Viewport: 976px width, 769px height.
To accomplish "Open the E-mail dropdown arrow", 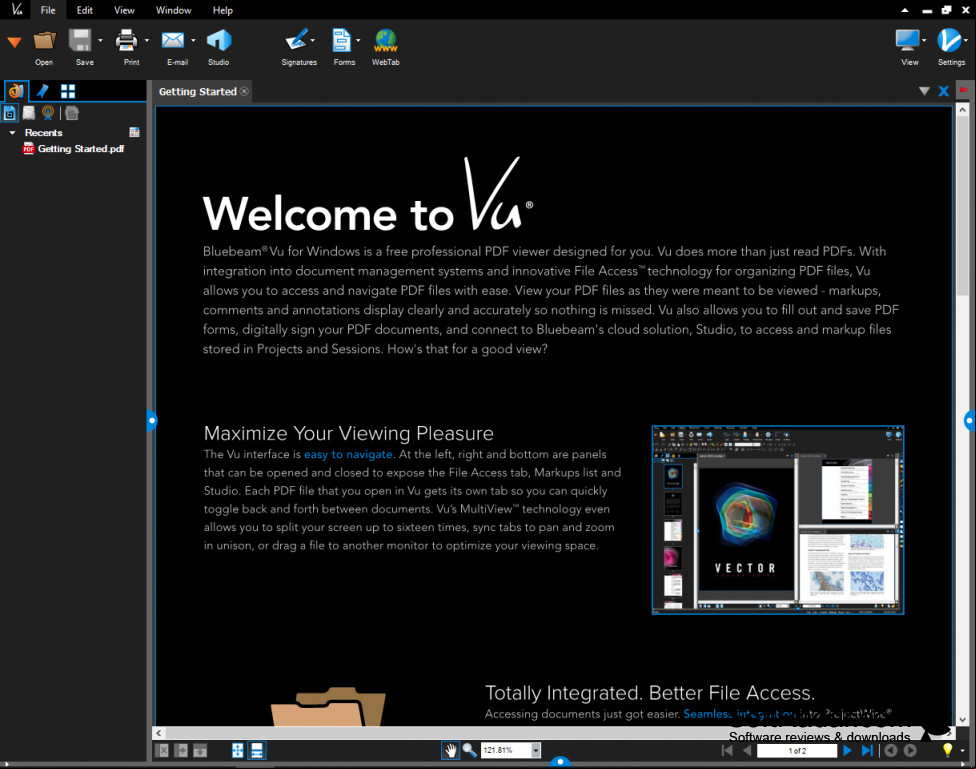I will pos(193,40).
